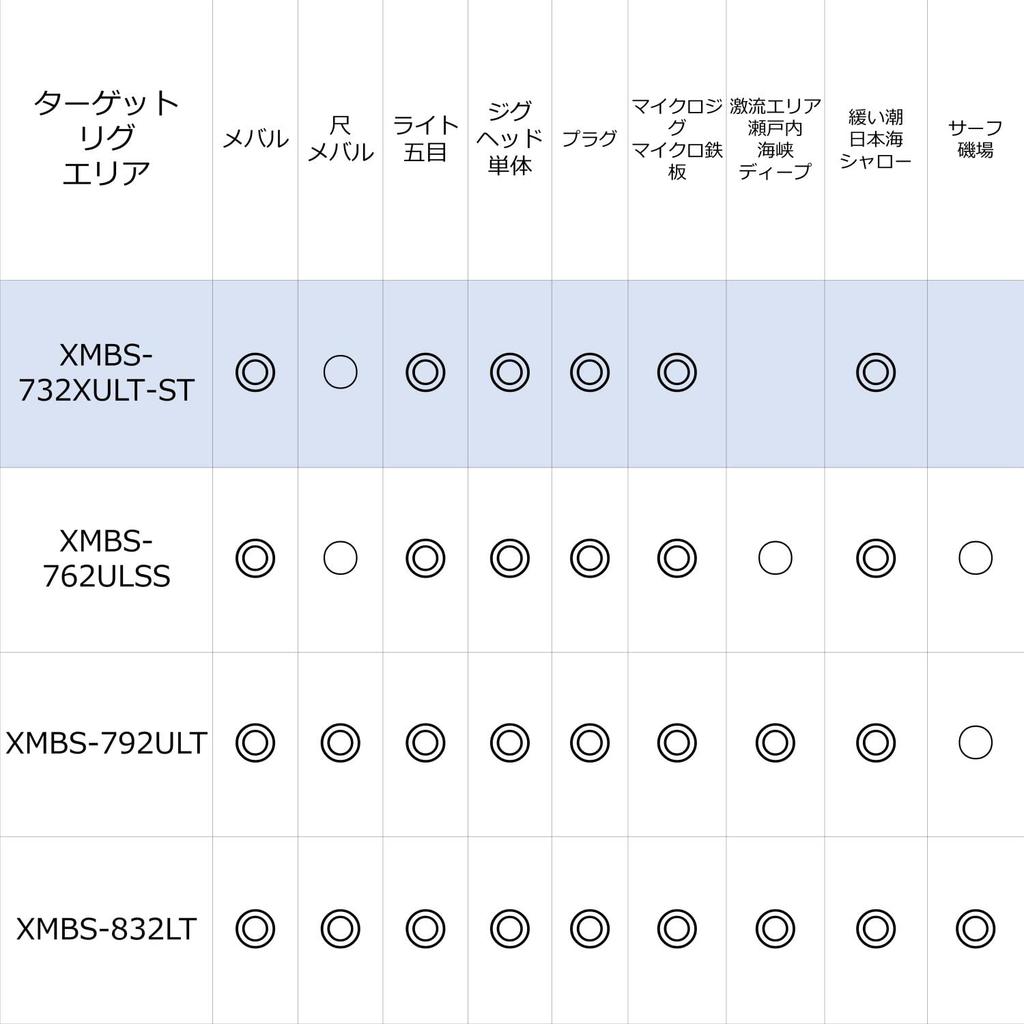The height and width of the screenshot is (1024, 1024).
Task: Click the single circle for XMBS-762ULSS under サーフ磯場
Action: tap(975, 558)
